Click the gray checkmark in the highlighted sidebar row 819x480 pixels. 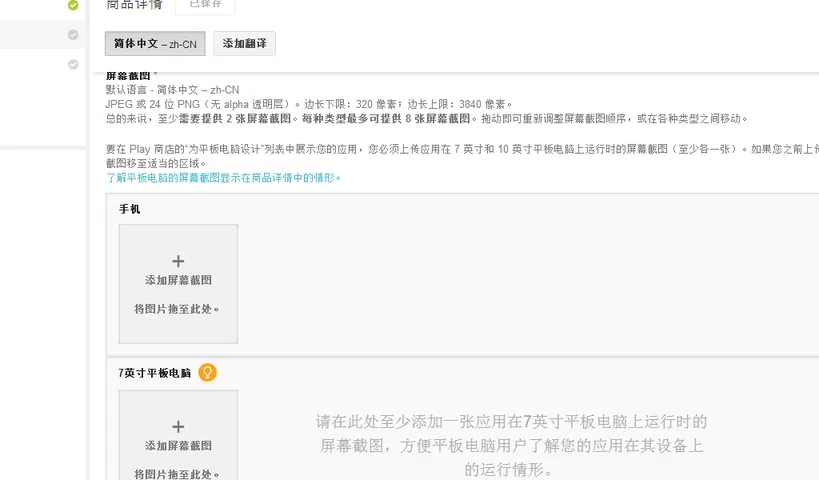coord(73,35)
